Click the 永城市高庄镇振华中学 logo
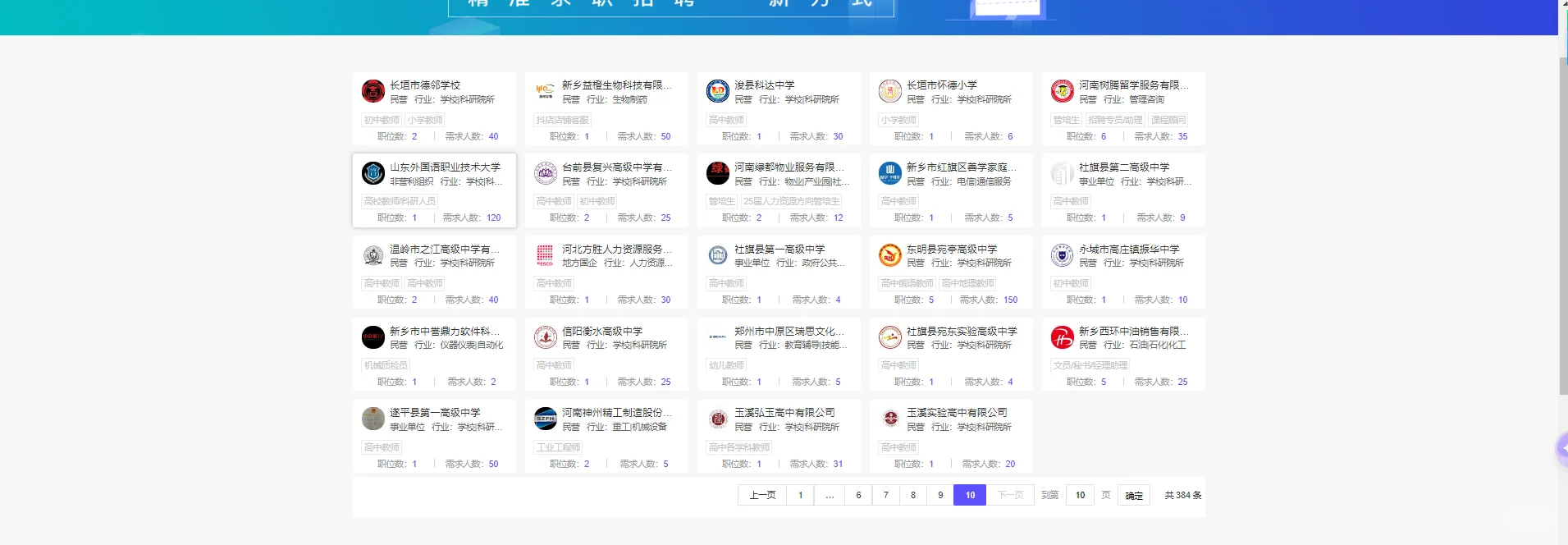This screenshot has height=545, width=1568. (1063, 255)
